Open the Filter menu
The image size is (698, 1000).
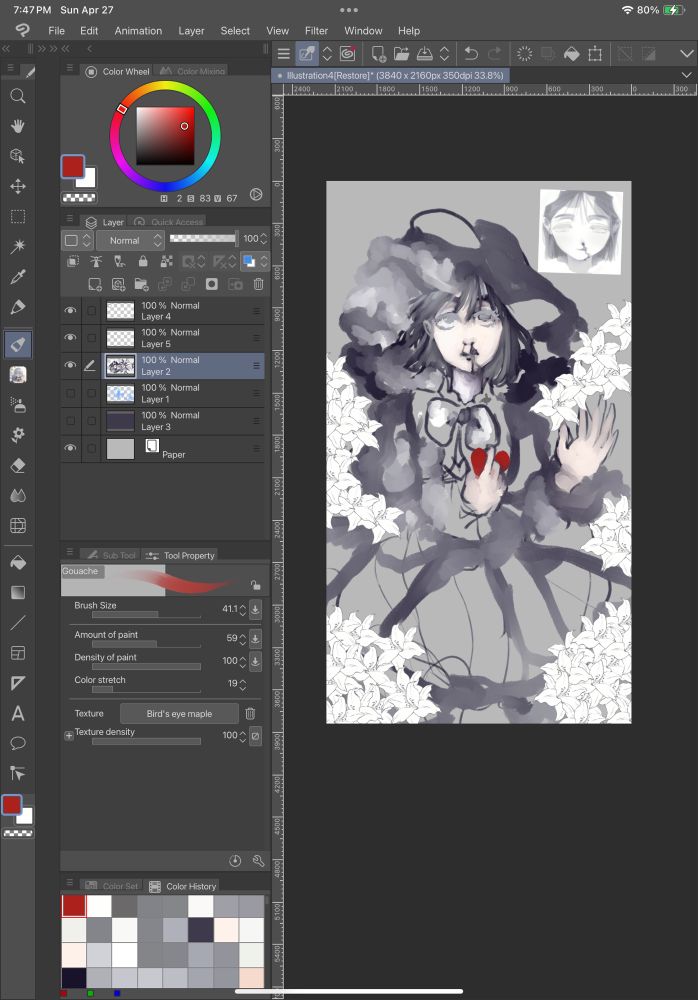[316, 31]
